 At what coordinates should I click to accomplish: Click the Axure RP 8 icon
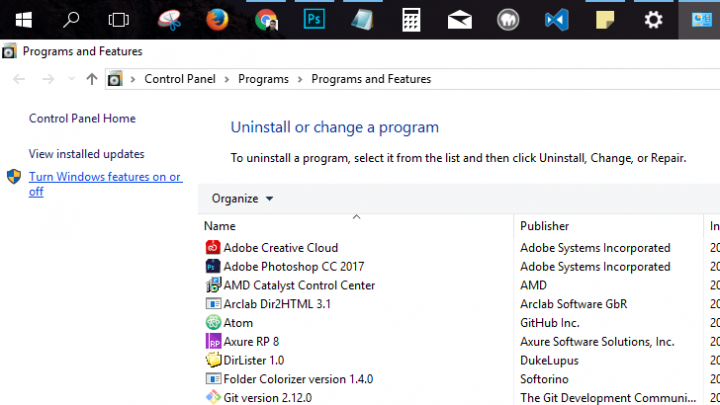tap(213, 341)
